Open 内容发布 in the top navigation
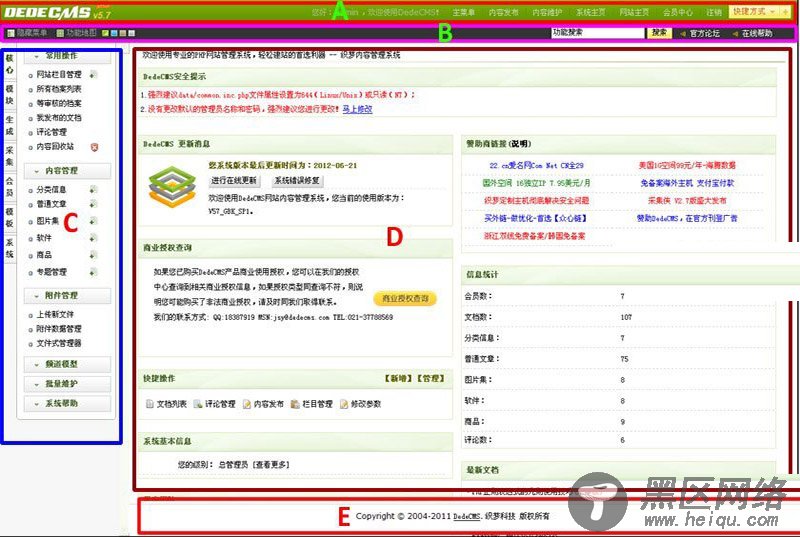 (504, 12)
